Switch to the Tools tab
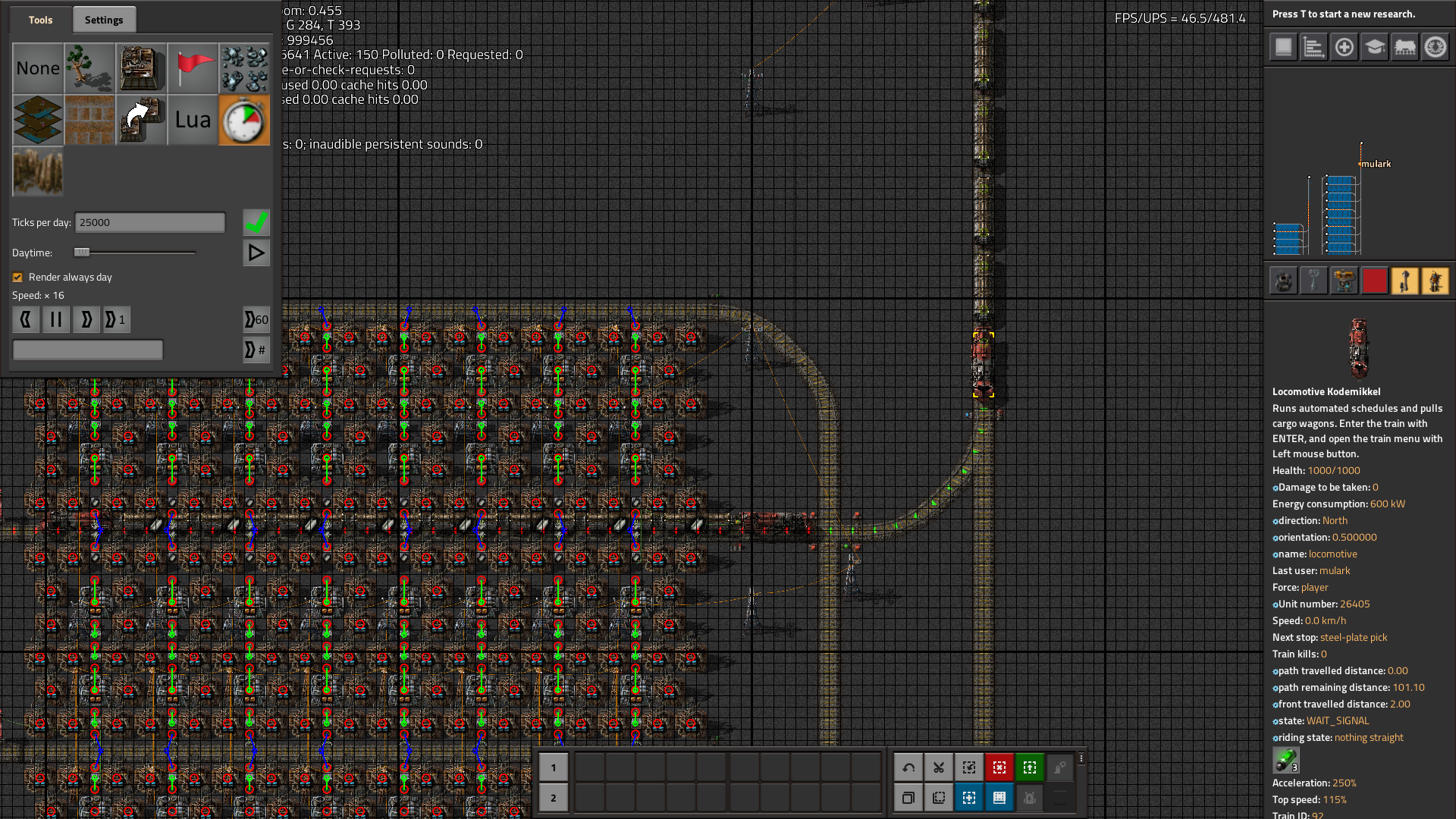Viewport: 1456px width, 819px height. click(41, 20)
